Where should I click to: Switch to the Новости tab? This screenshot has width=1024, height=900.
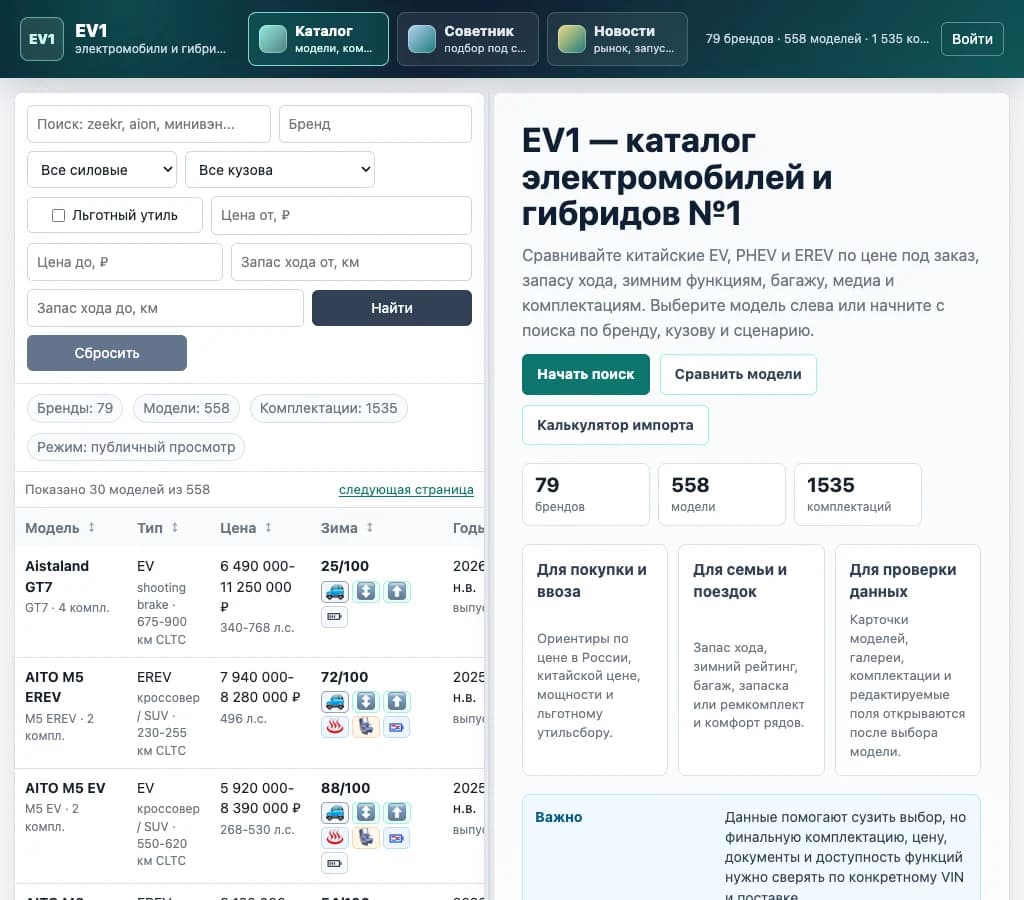(617, 39)
